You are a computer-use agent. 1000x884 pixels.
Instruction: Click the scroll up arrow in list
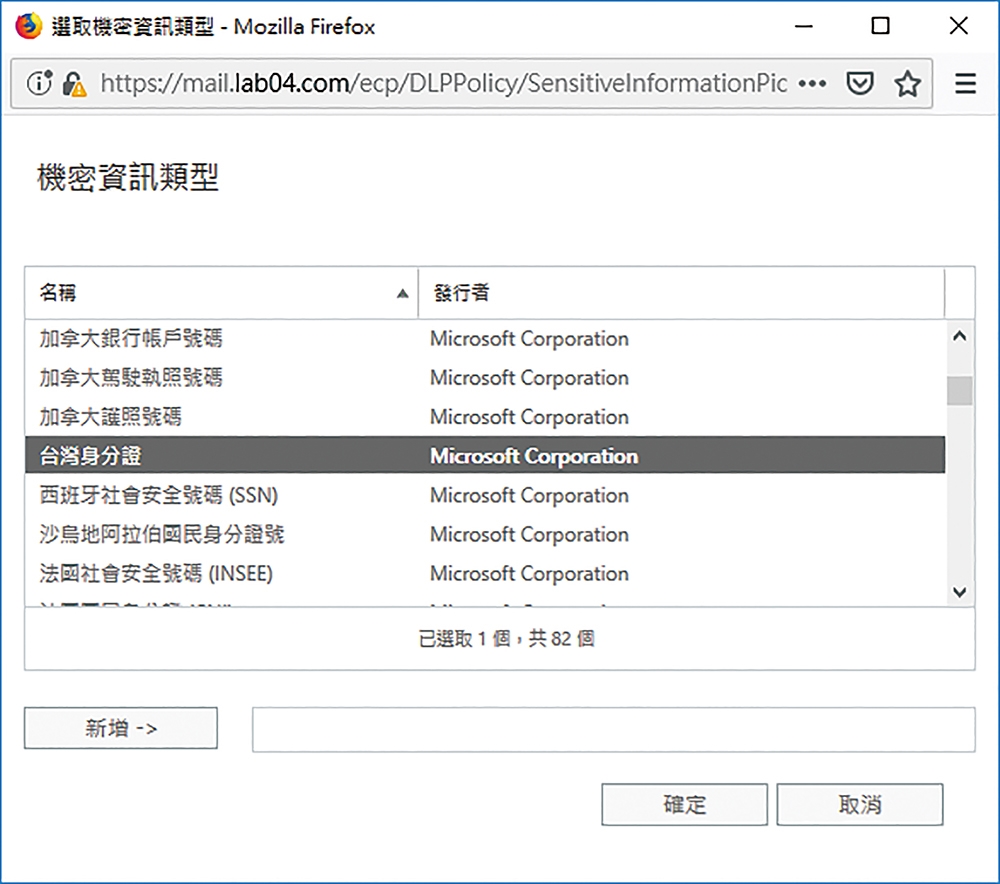pyautogui.click(x=959, y=336)
